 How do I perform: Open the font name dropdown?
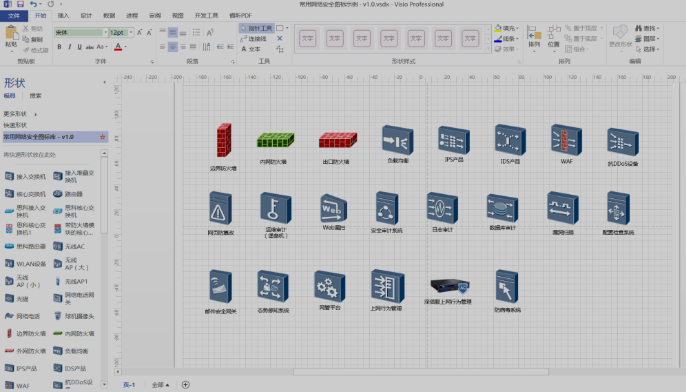tap(105, 32)
